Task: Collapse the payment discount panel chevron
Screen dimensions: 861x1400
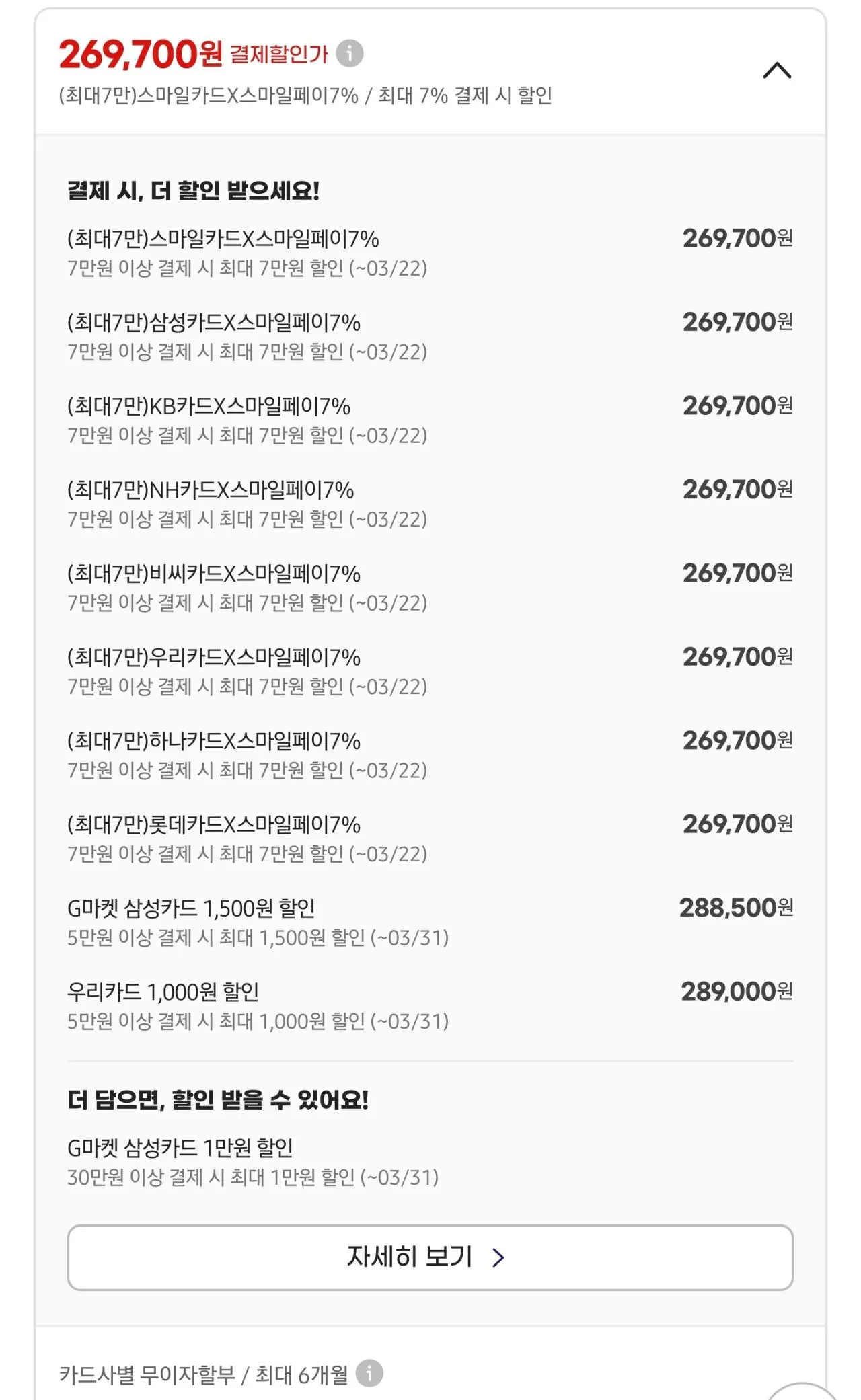Action: click(x=777, y=71)
